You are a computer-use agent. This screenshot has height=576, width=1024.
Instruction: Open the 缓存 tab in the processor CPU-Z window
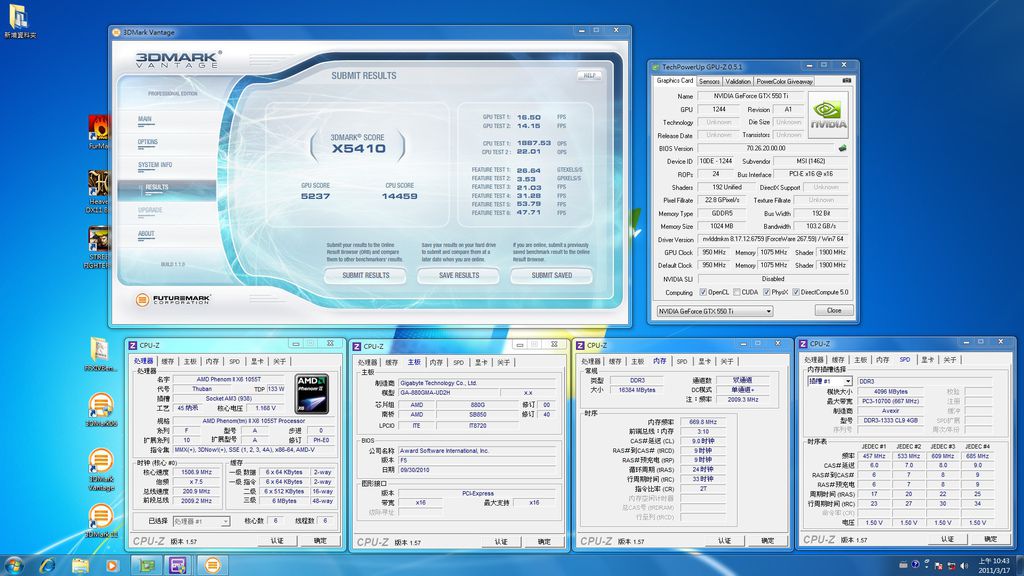(168, 361)
